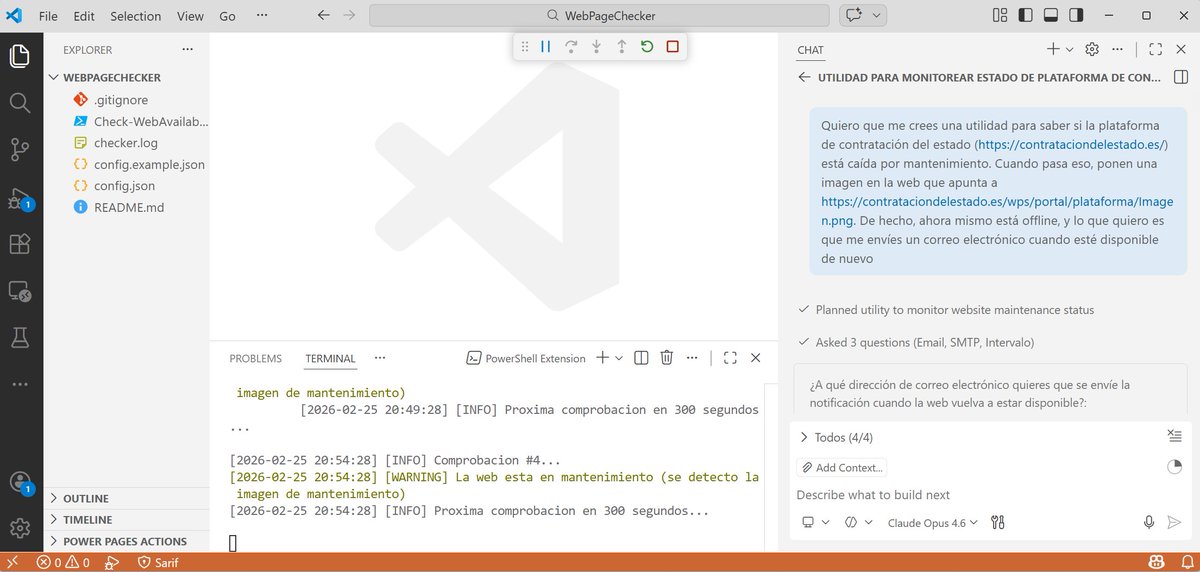The height and width of the screenshot is (572, 1200).
Task: Maximize the chat panel
Action: (1156, 49)
